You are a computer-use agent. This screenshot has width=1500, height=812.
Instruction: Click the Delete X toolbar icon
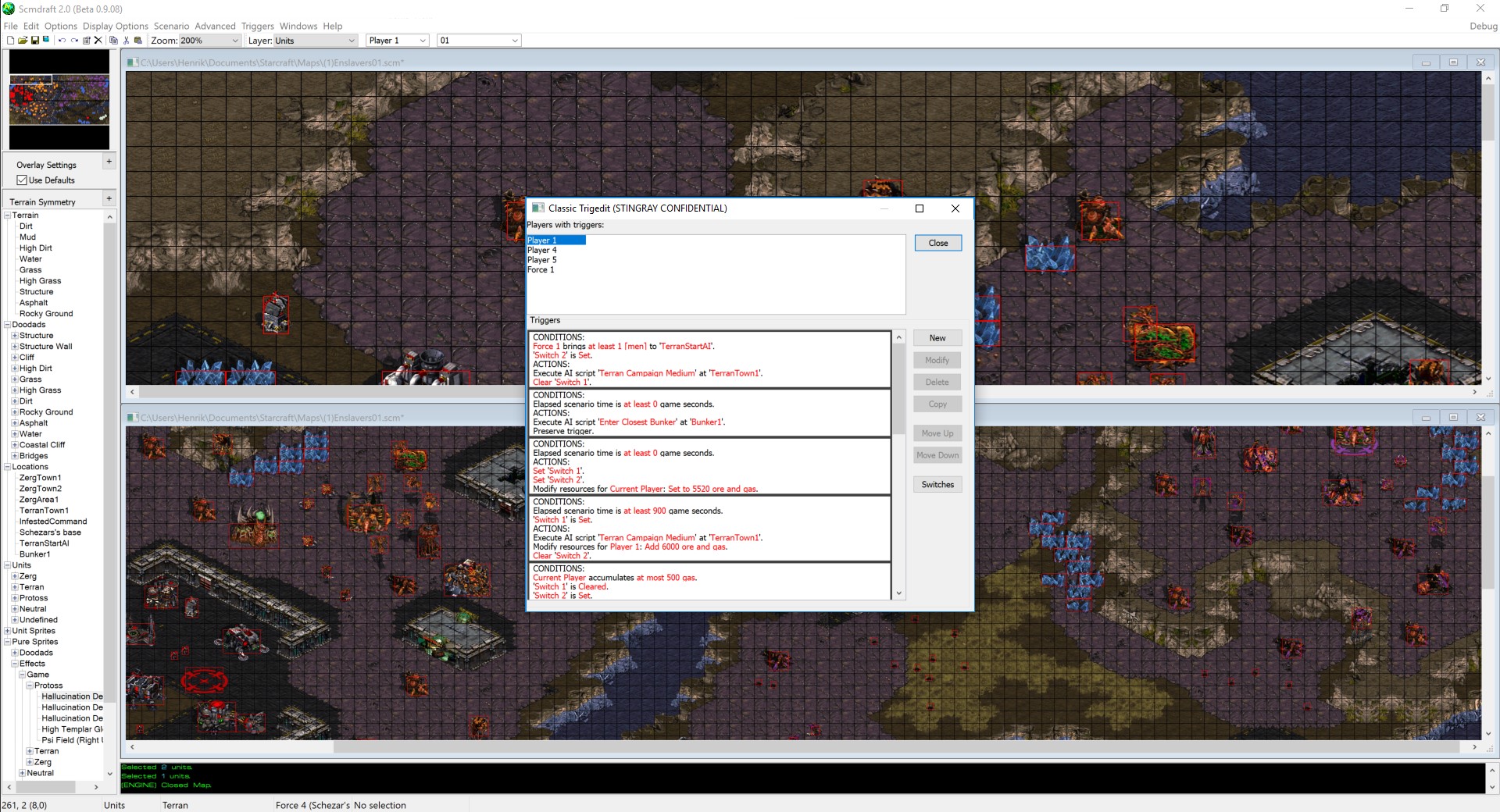pos(98,41)
